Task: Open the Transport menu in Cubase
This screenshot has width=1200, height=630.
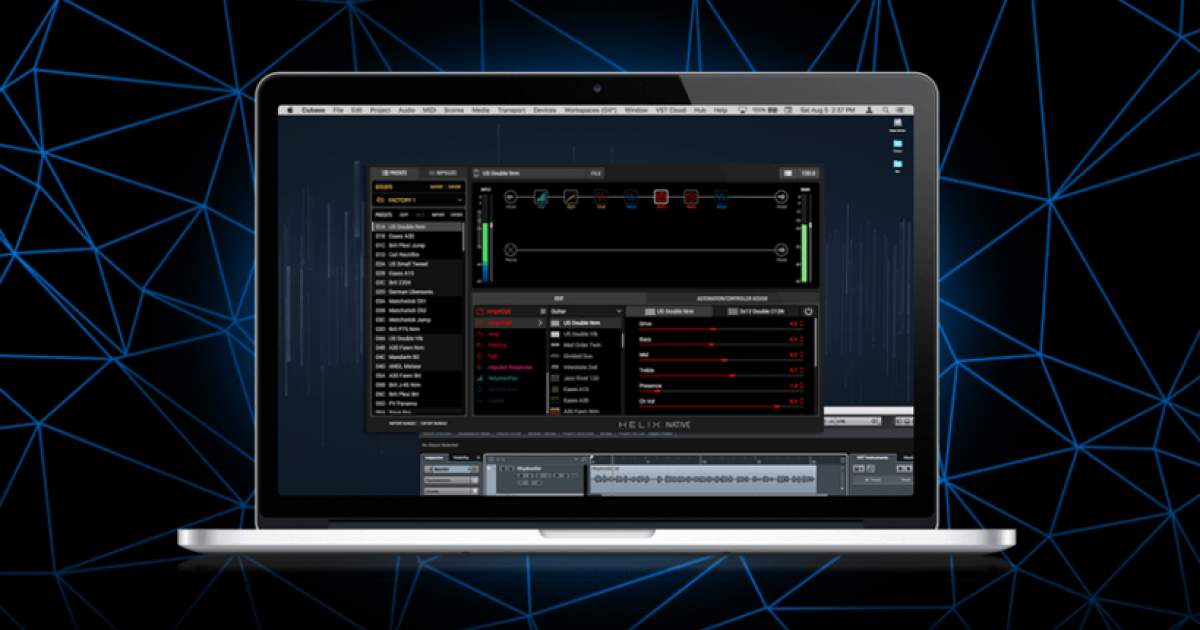Action: (510, 110)
